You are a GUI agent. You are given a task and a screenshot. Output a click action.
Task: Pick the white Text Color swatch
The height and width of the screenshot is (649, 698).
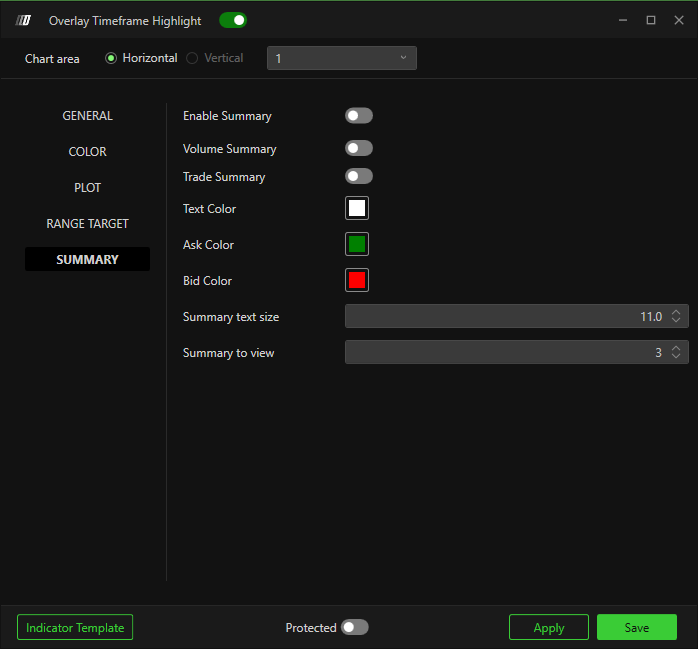pos(357,208)
